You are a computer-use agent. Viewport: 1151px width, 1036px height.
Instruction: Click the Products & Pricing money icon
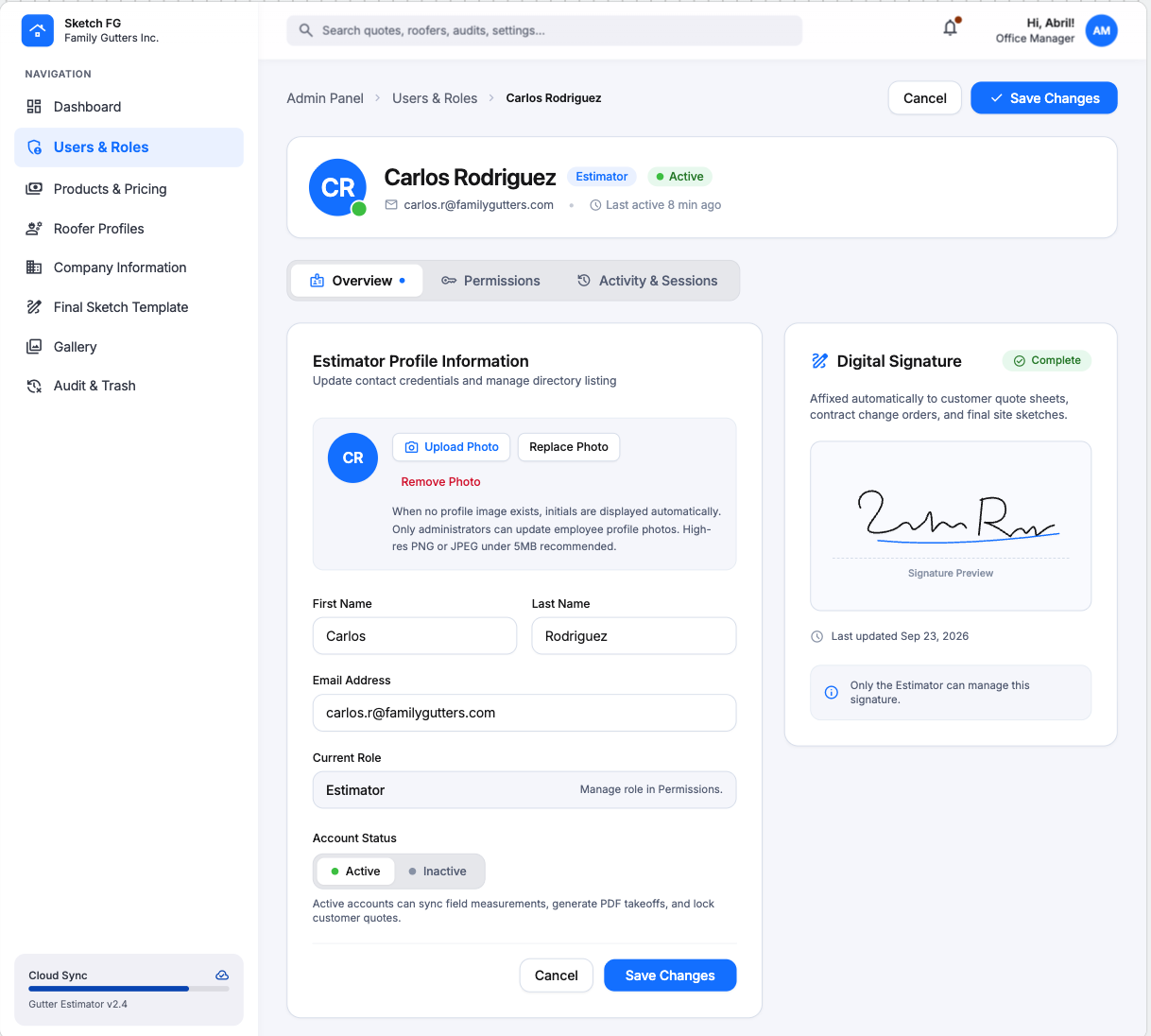tap(34, 188)
